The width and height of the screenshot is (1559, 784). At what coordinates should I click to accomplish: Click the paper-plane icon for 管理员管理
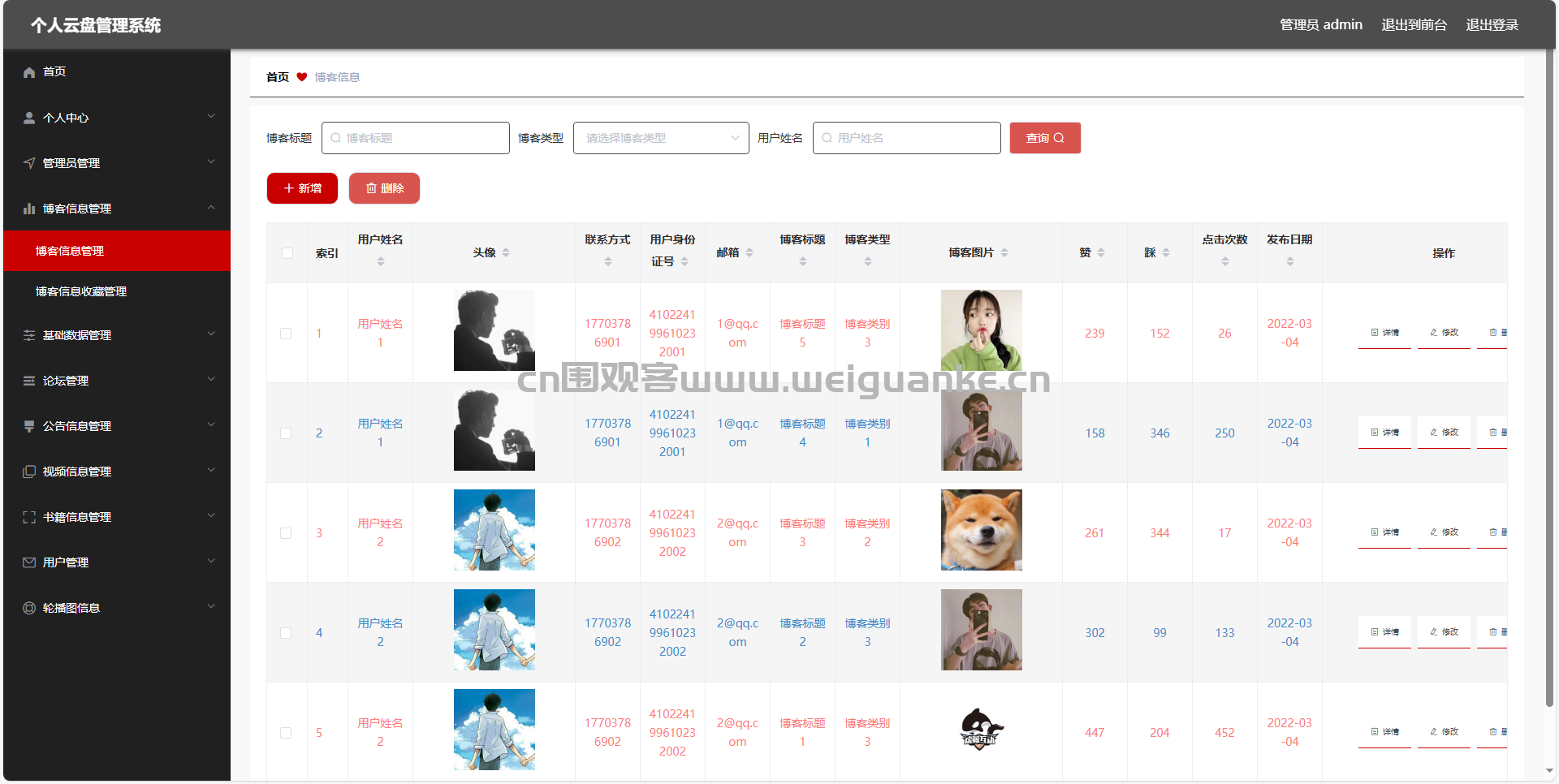coord(29,163)
